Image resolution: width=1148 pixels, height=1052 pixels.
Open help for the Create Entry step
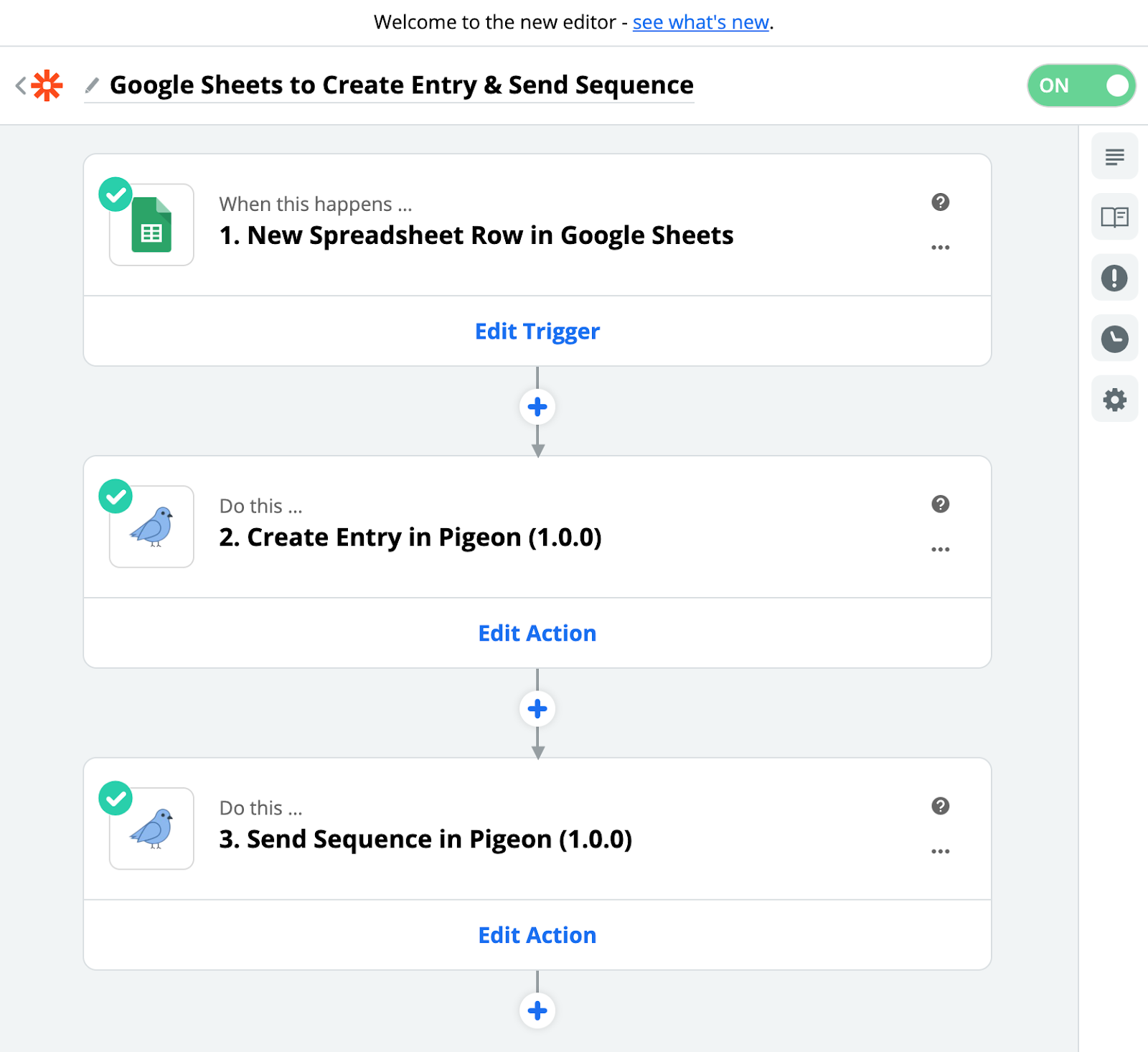(940, 504)
